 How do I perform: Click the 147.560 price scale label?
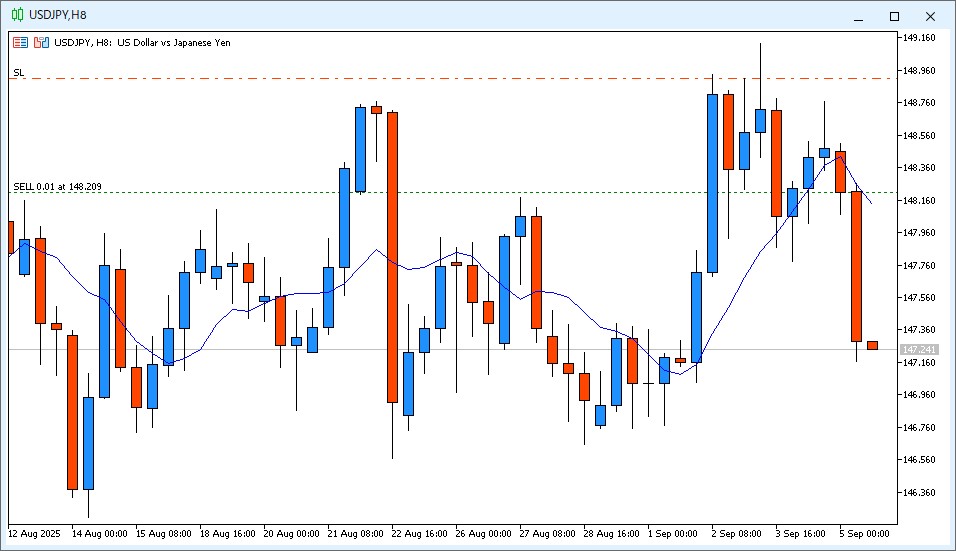(919, 297)
